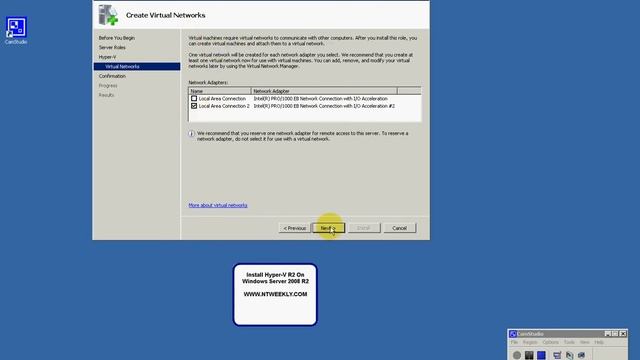The height and width of the screenshot is (360, 640).
Task: Select the Hyper-V step in the sidebar
Action: click(107, 57)
